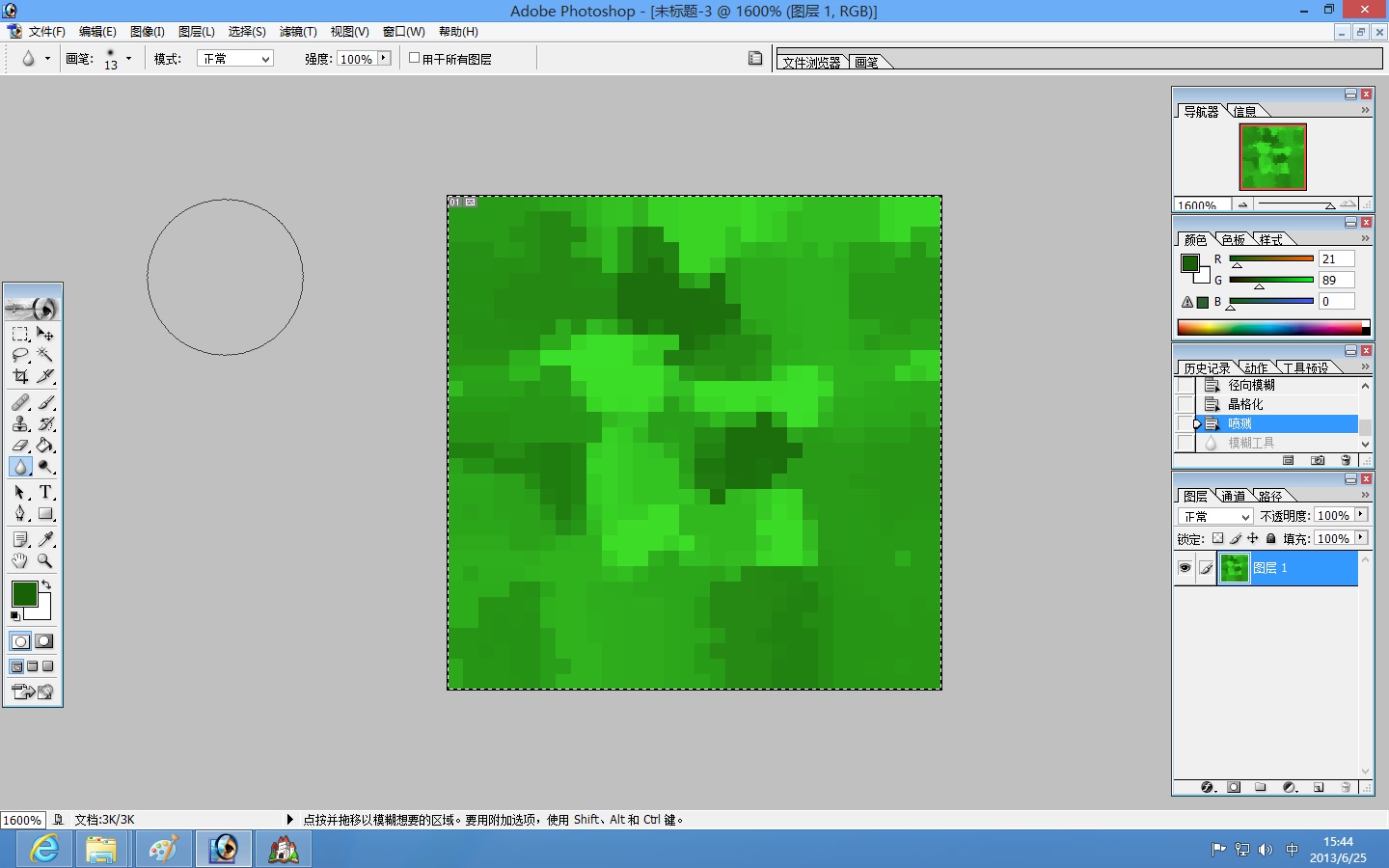The width and height of the screenshot is (1389, 868).
Task: Select the Magic Wand tool
Action: tap(45, 355)
